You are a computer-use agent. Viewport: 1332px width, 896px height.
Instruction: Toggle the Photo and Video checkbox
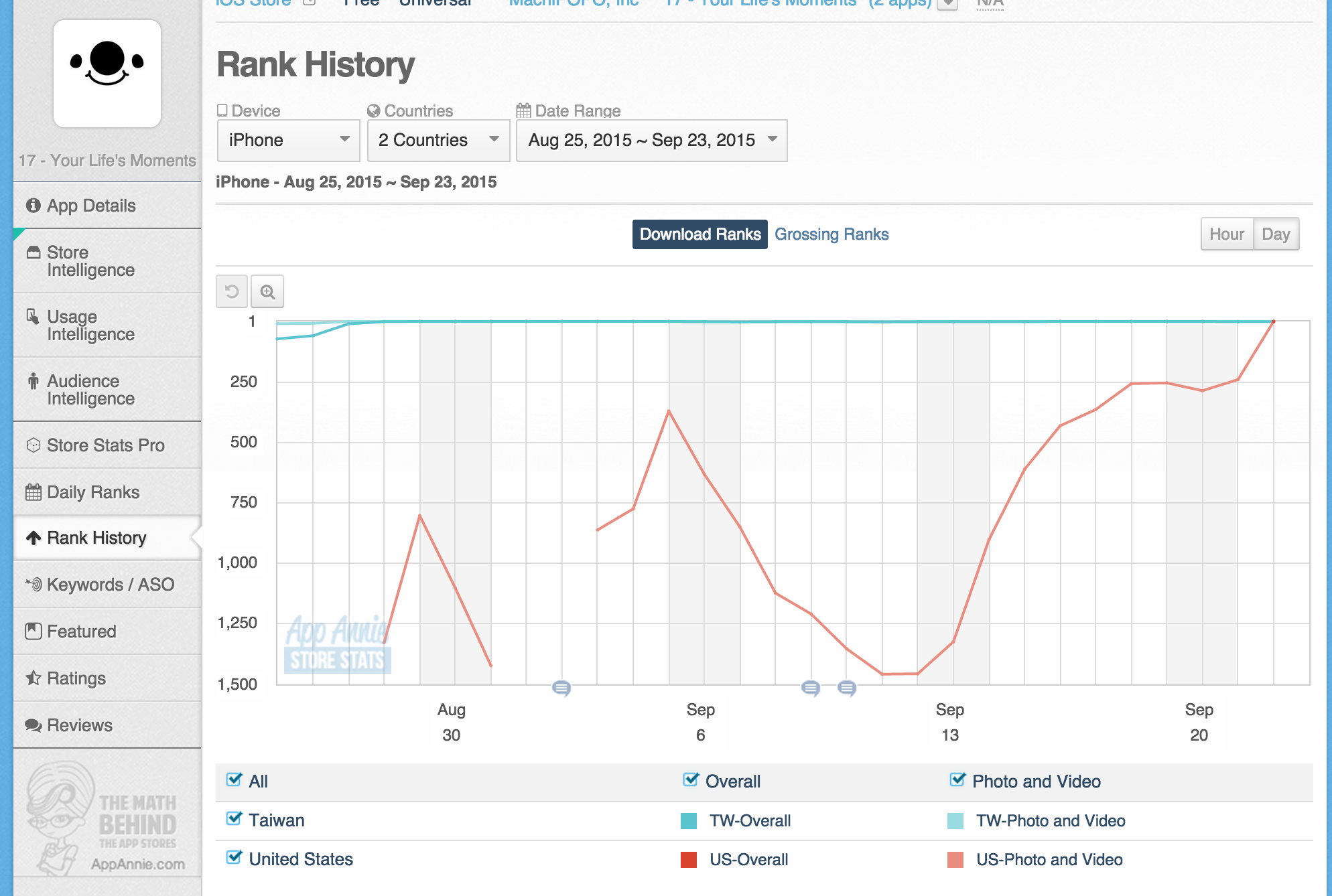957,780
